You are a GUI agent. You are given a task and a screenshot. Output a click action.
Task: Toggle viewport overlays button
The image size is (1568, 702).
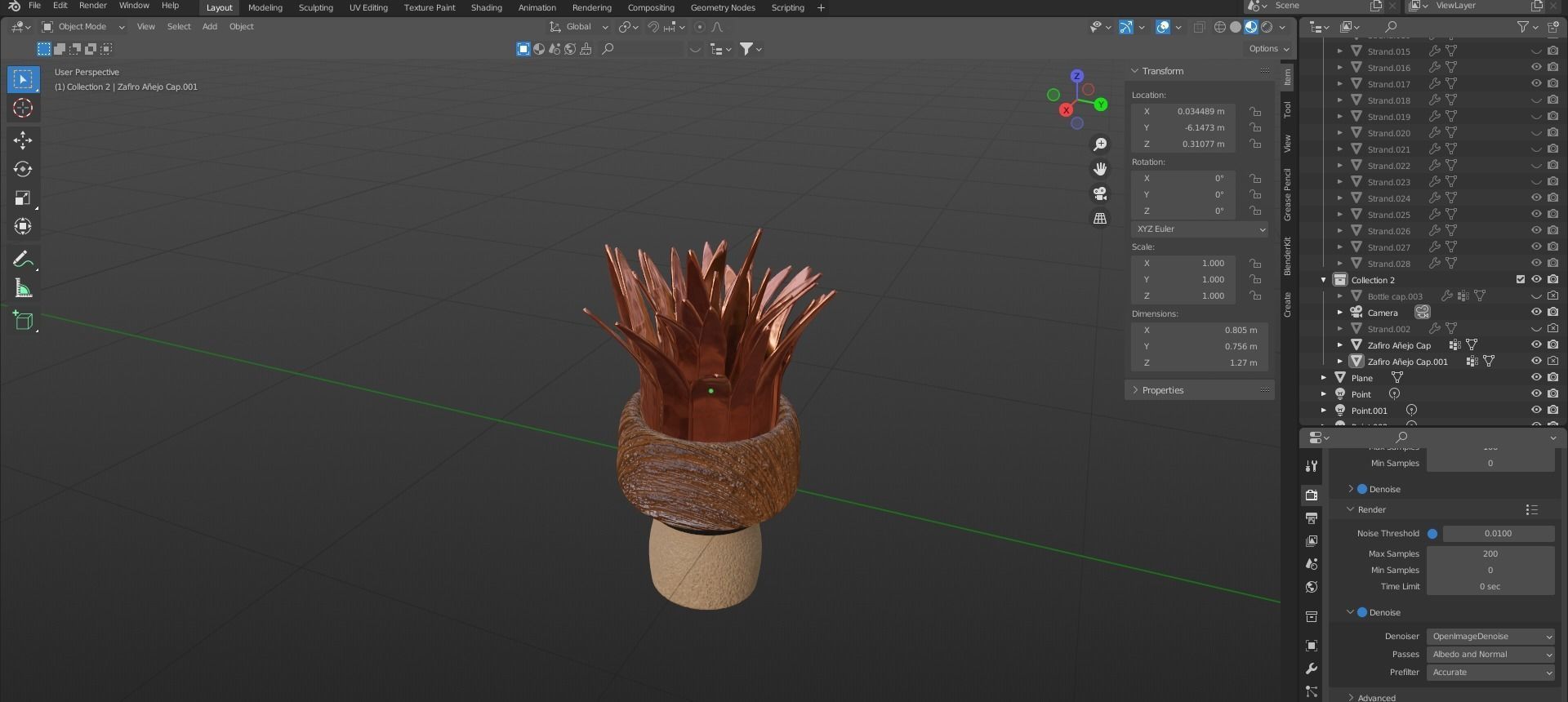pyautogui.click(x=1163, y=27)
